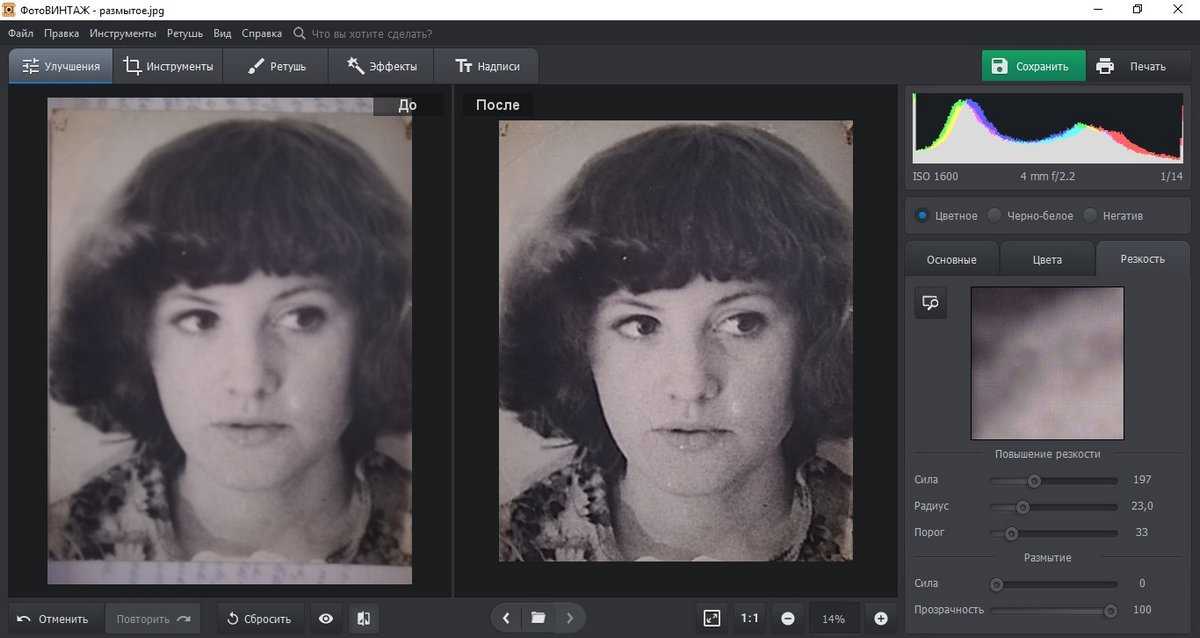Select the Негатив radio option
The width and height of the screenshot is (1200, 638).
pyautogui.click(x=1113, y=215)
